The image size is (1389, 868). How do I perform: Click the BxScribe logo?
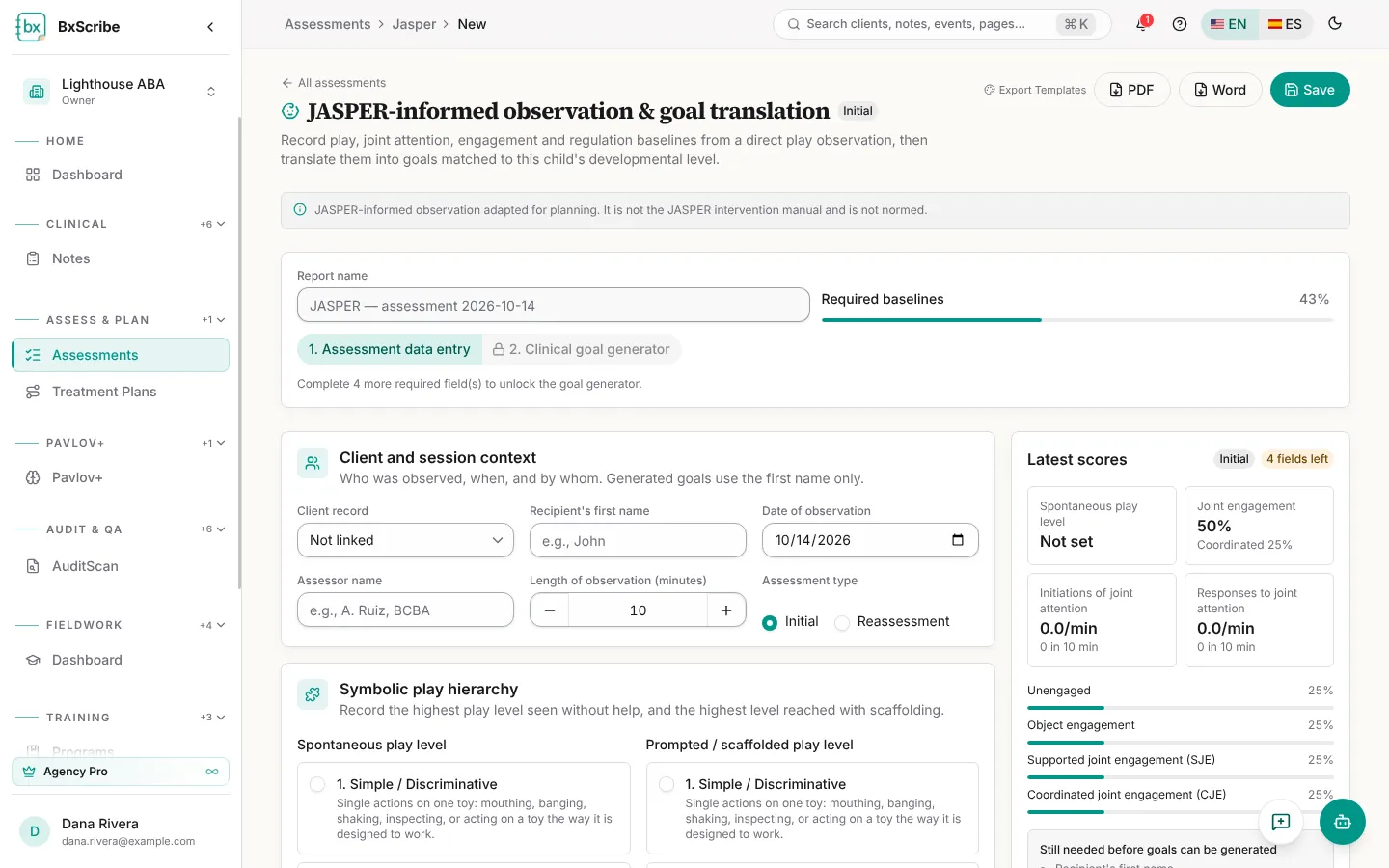pyautogui.click(x=31, y=27)
